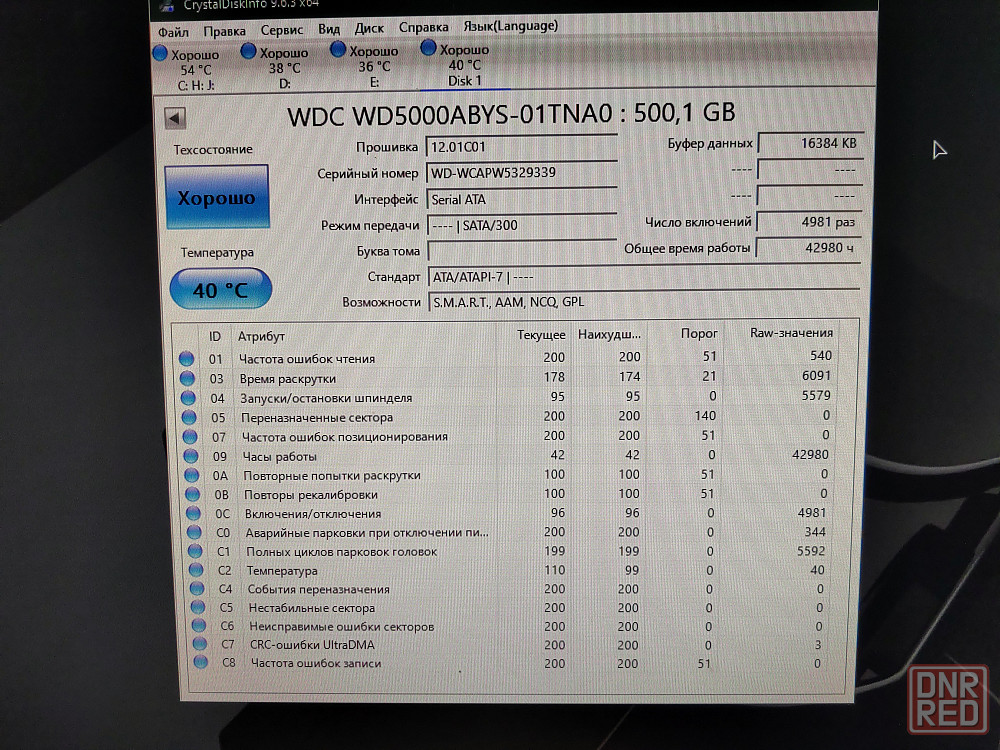Select the row text Неисправимые ошибки секторов
The width and height of the screenshot is (1000, 750).
(342, 626)
